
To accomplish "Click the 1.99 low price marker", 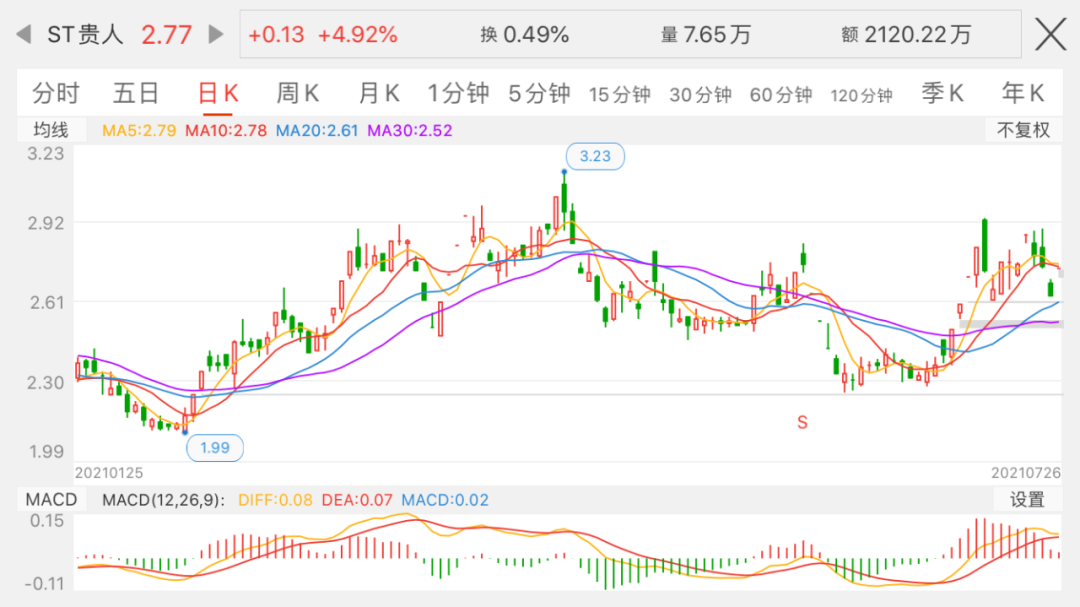I will [215, 447].
